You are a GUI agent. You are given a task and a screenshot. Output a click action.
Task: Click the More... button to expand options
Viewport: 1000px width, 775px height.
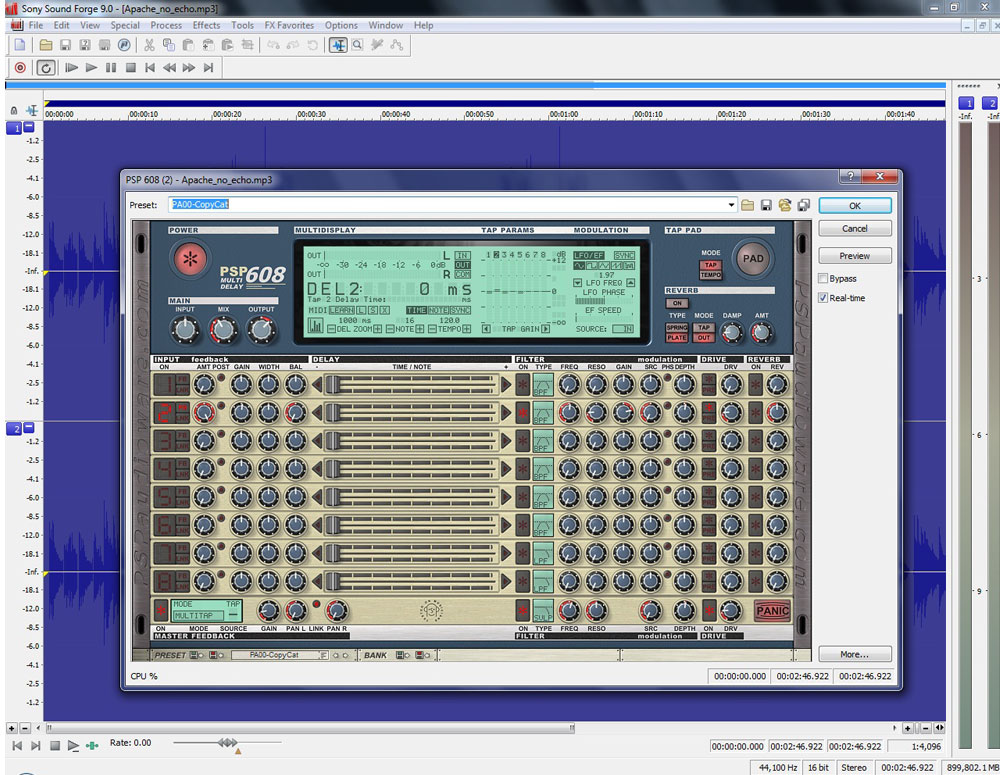854,654
